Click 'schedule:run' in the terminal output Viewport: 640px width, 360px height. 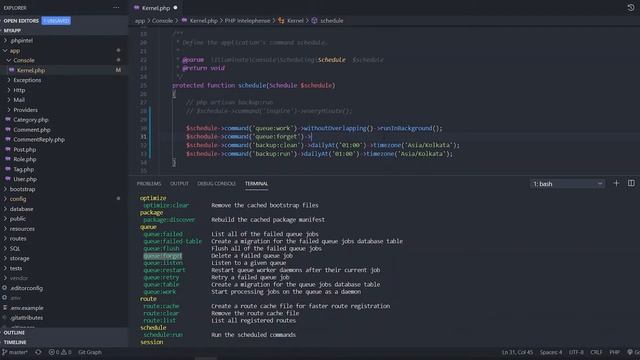click(x=163, y=335)
